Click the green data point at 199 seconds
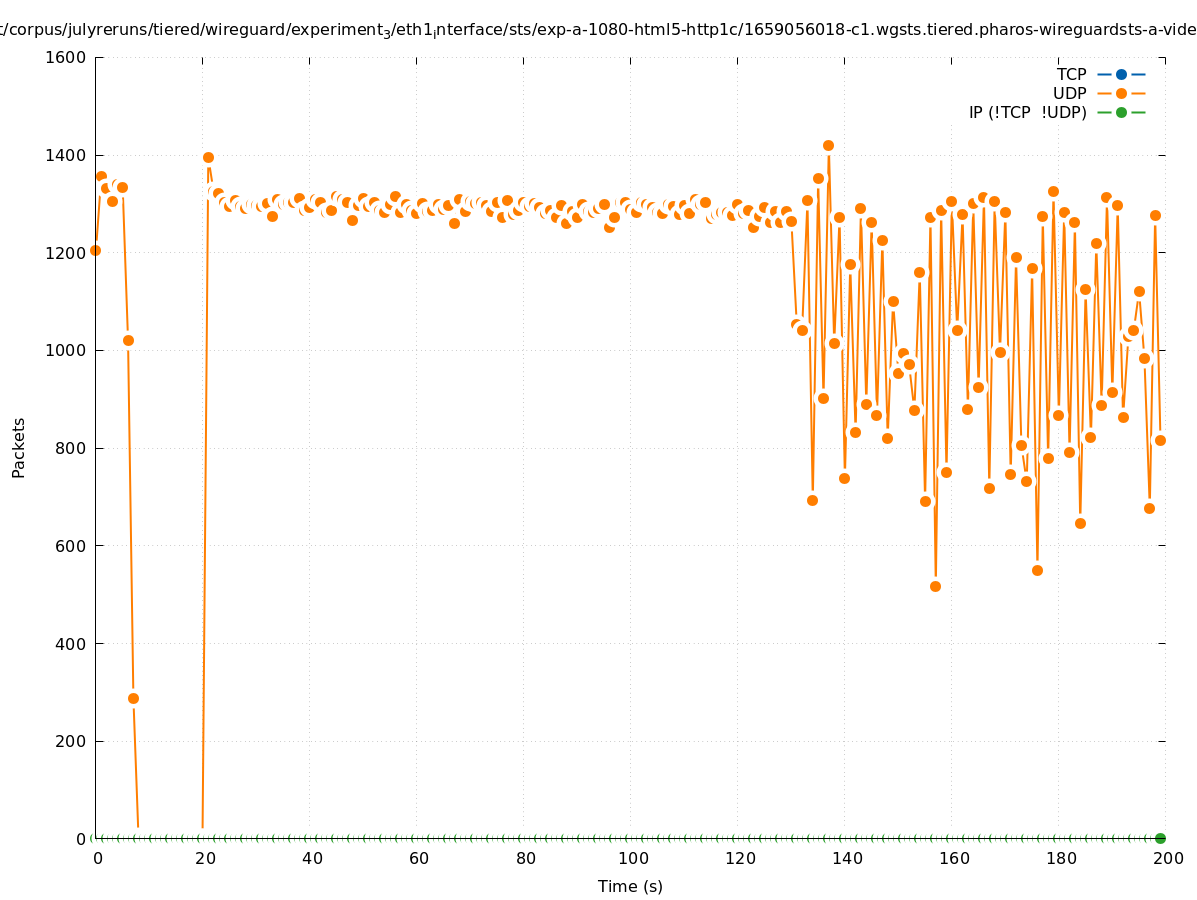Screen dimensions: 1197x900 (x=1160, y=838)
